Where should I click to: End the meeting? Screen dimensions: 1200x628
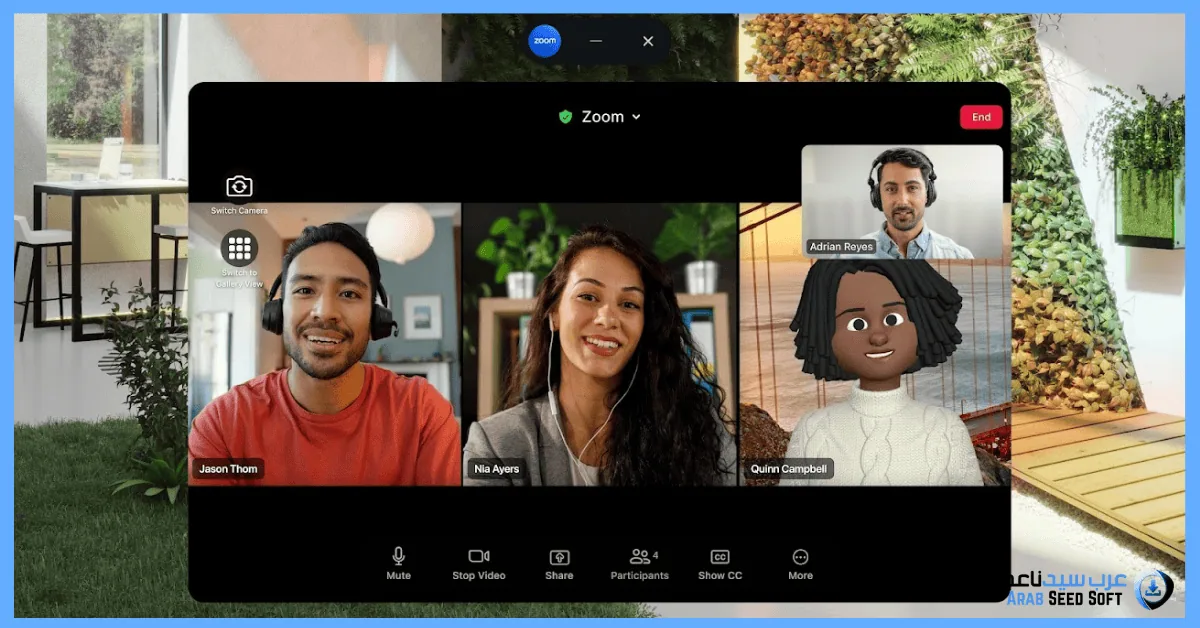[981, 116]
